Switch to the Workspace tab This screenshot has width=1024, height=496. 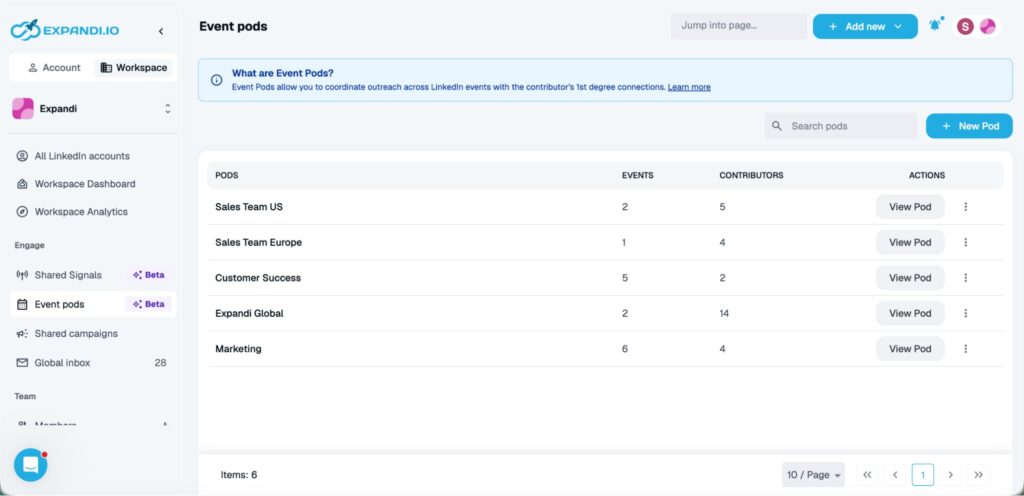click(134, 67)
